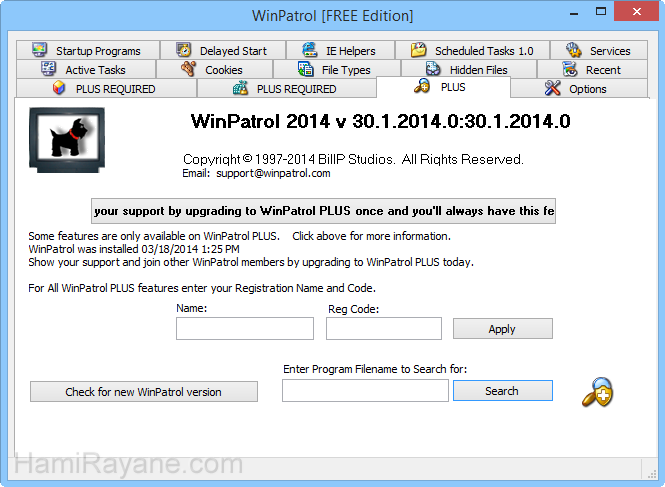Click the green icon on second PLUS REQUIRED tab
The width and height of the screenshot is (665, 487).
click(x=240, y=88)
